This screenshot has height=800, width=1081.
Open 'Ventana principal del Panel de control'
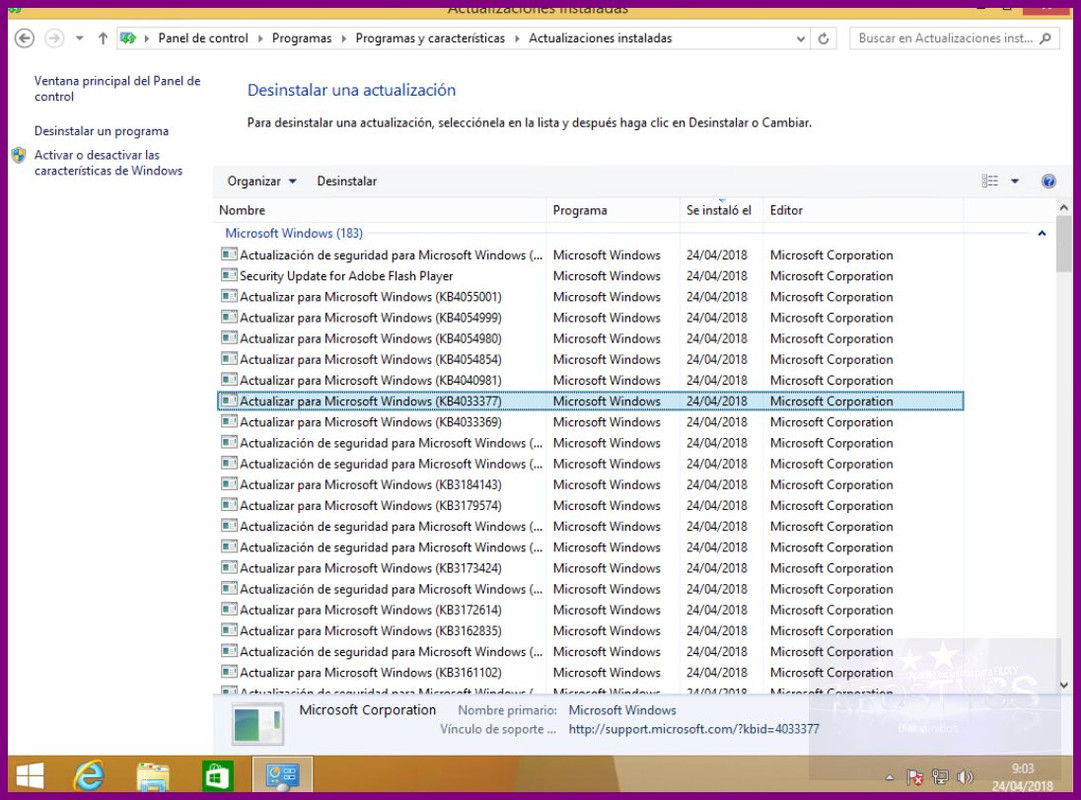click(117, 89)
